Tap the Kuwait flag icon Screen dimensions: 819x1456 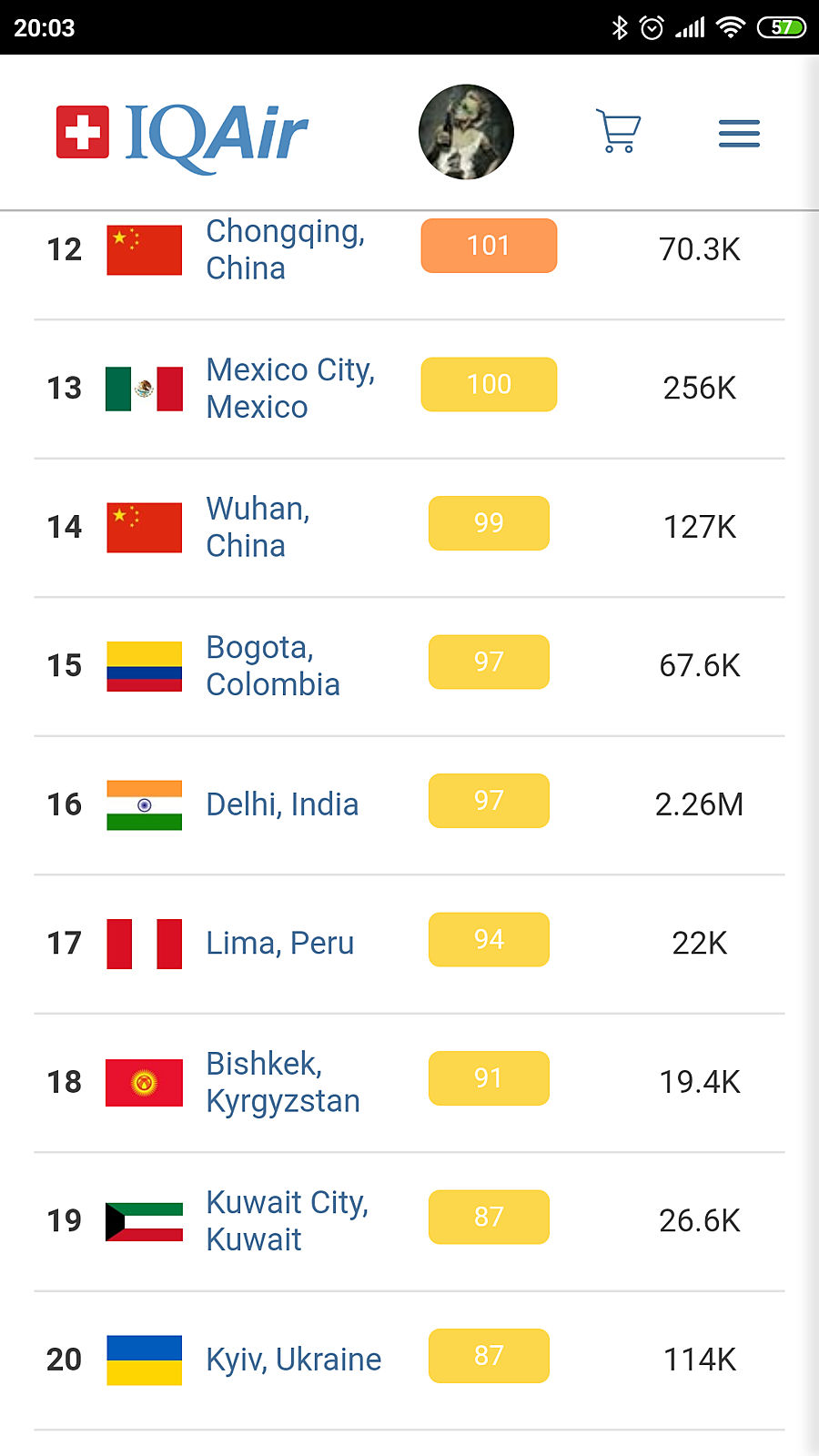click(144, 1221)
